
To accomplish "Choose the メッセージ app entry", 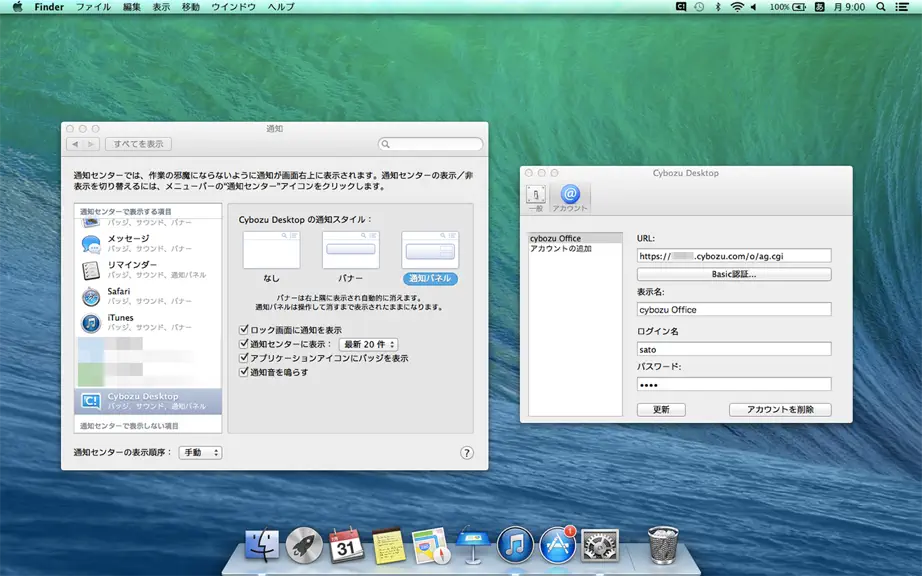I will (x=148, y=243).
